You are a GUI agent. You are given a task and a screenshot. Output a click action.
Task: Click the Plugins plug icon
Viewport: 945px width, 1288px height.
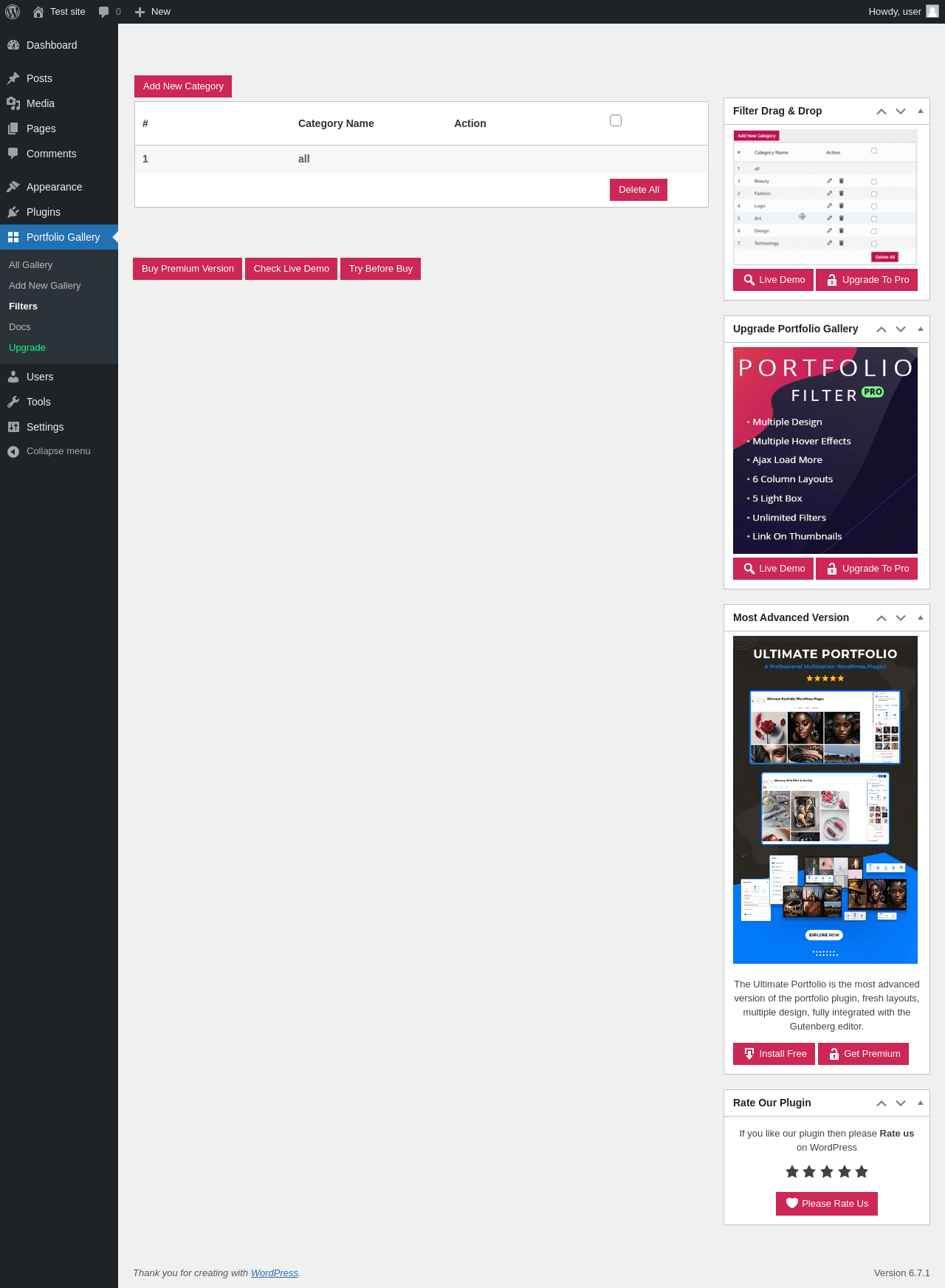tap(13, 212)
